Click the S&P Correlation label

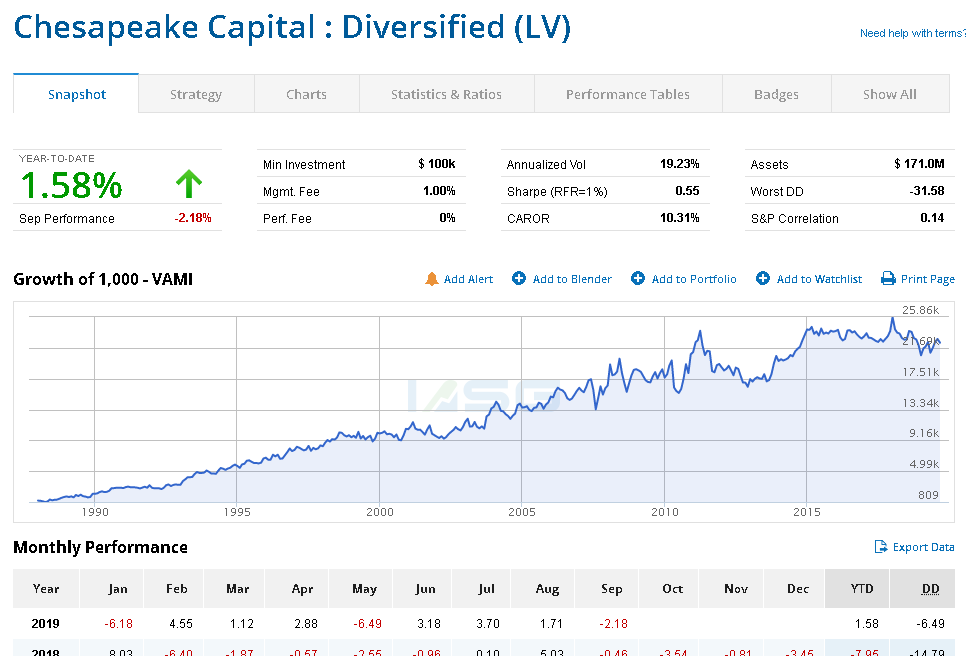(x=795, y=219)
